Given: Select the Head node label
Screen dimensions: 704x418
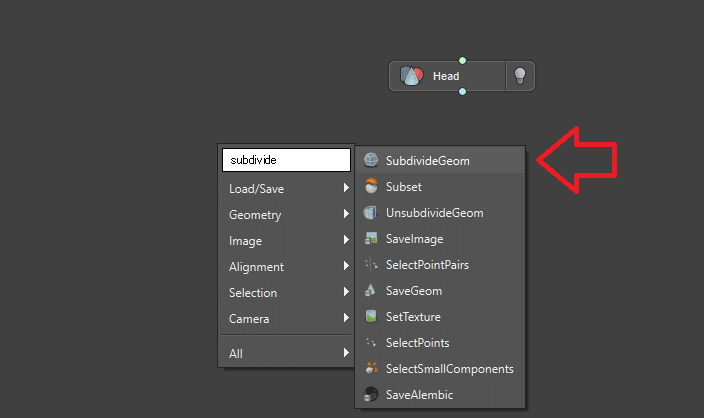Looking at the screenshot, I should pos(446,76).
